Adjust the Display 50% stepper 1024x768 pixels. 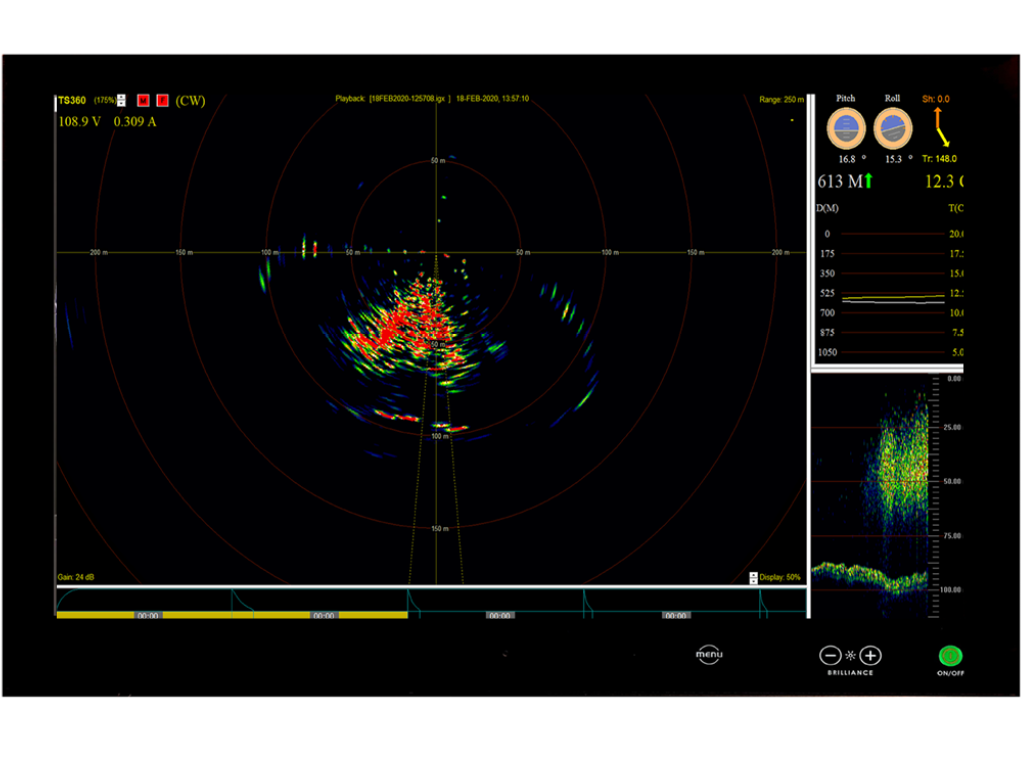point(753,578)
